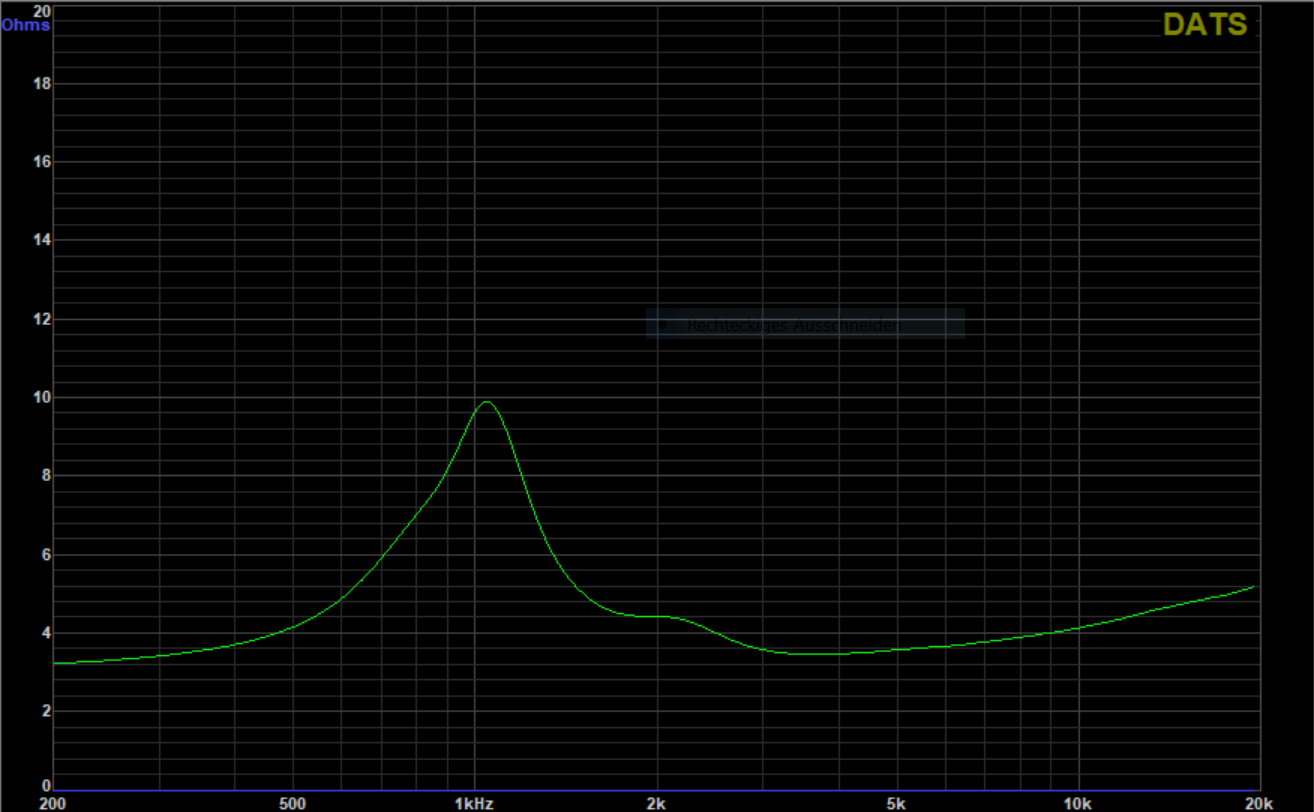Click the curve's small shoulder bump at 2k

[x=660, y=617]
